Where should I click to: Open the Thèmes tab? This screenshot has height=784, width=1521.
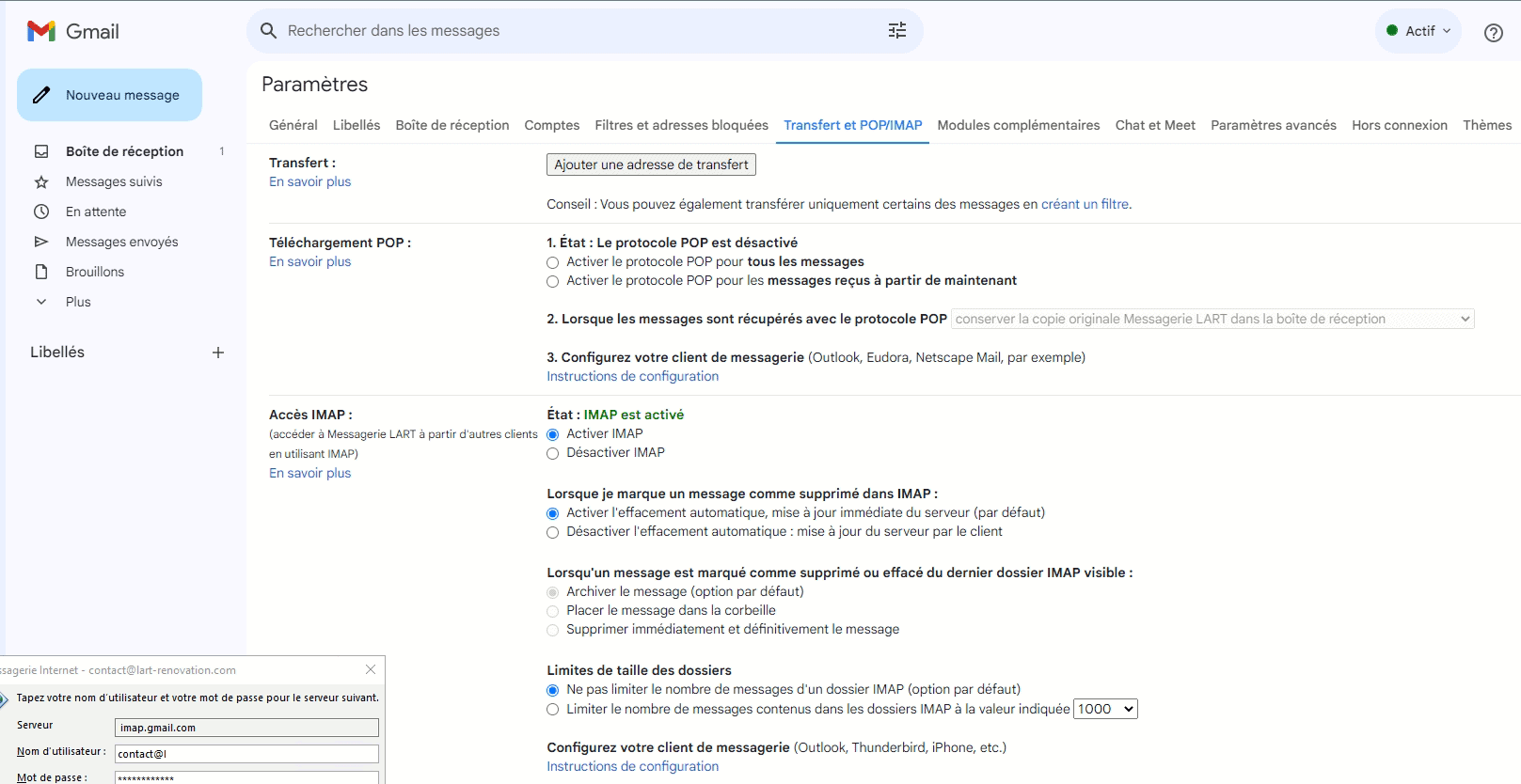1487,125
